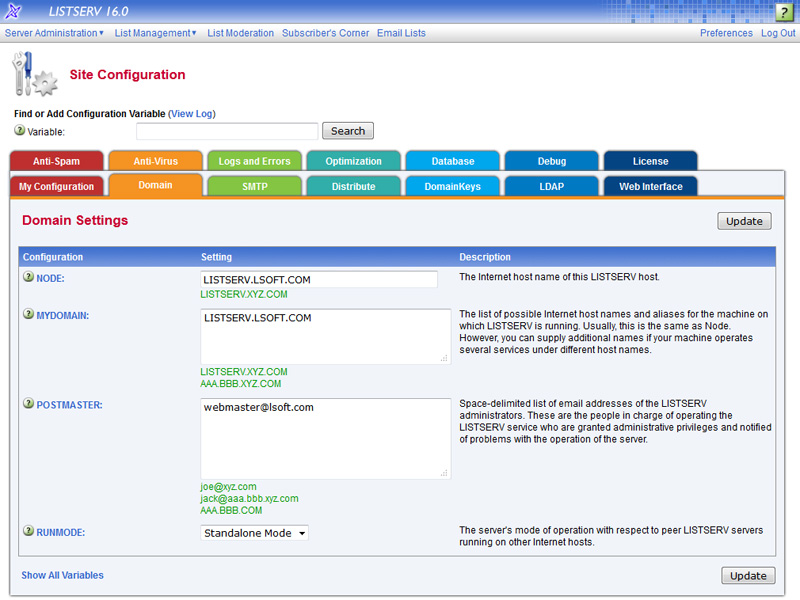Click inside the Variable search field
The image size is (800, 600).
227,131
